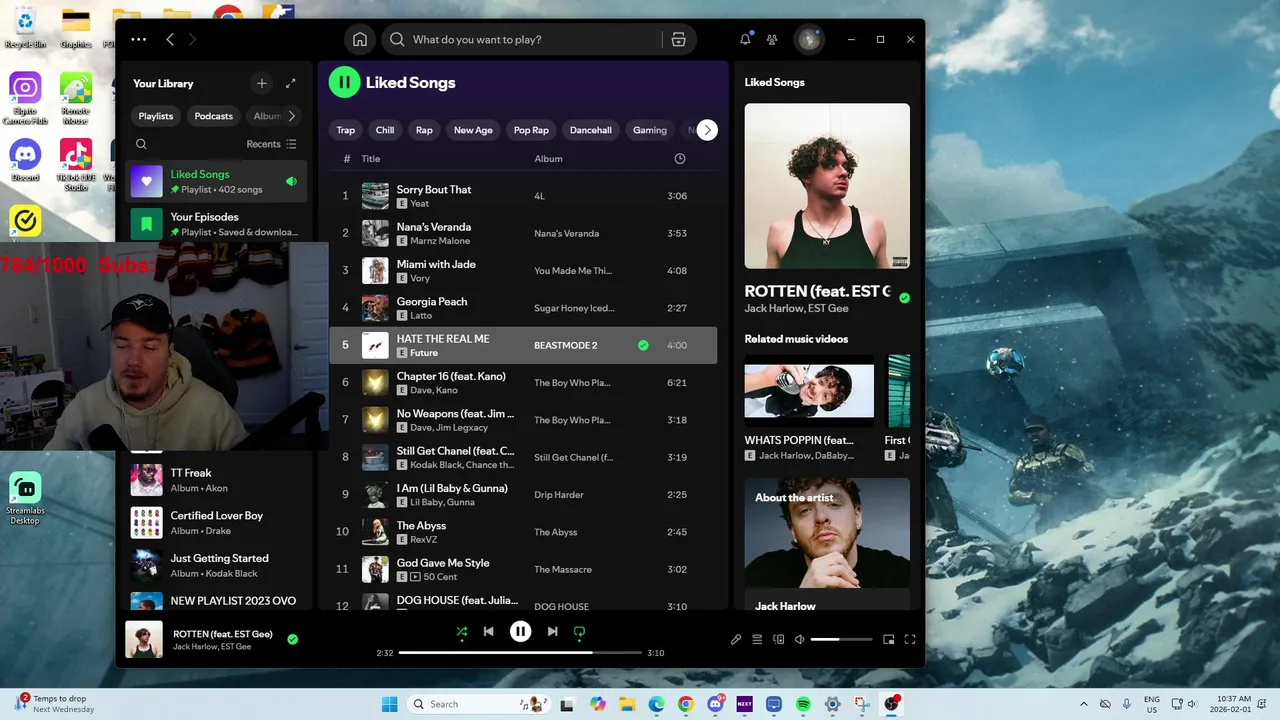Image resolution: width=1280 pixels, height=720 pixels.
Task: Go to Spotify Home
Action: tap(360, 39)
